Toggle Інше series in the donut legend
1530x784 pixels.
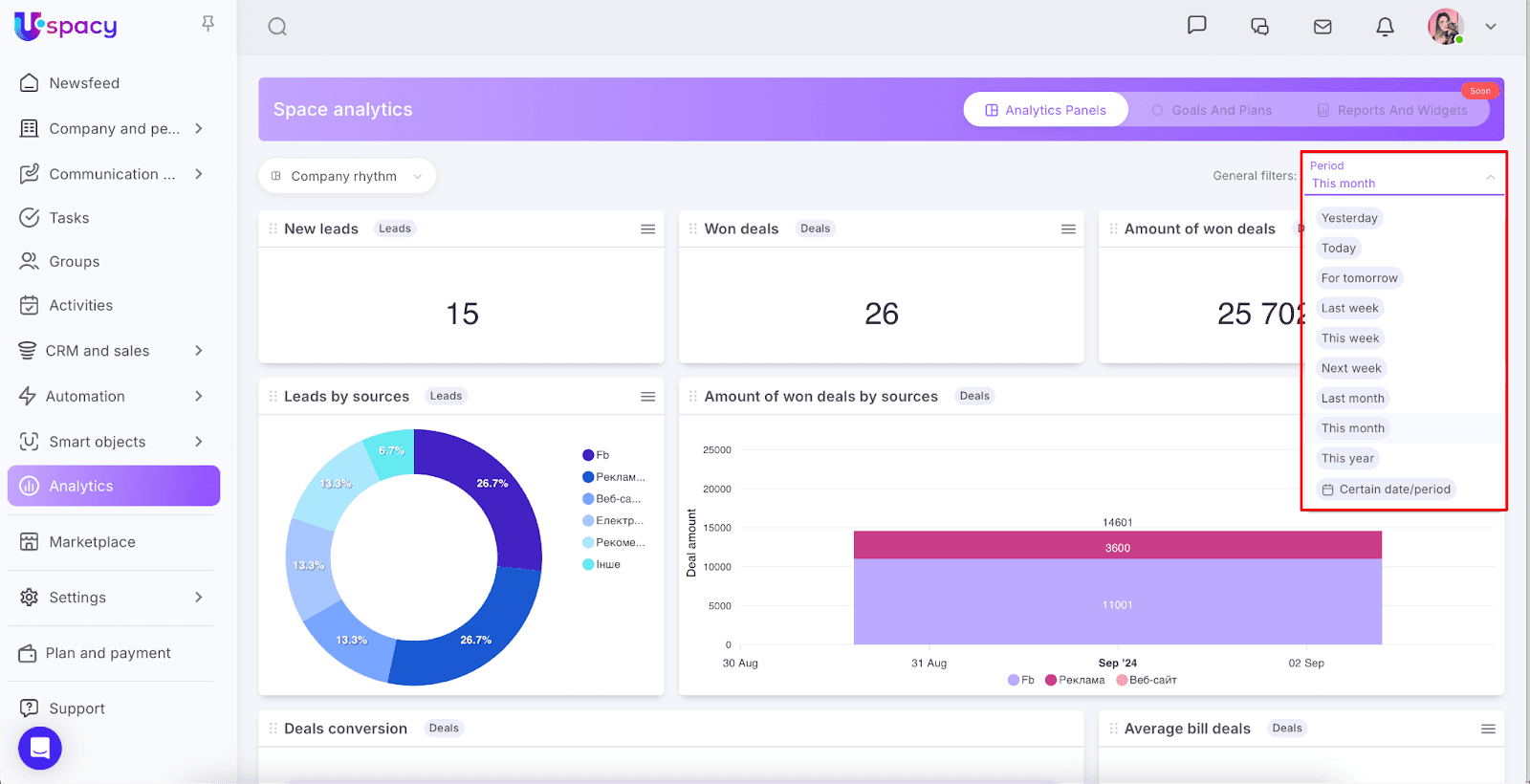[601, 565]
